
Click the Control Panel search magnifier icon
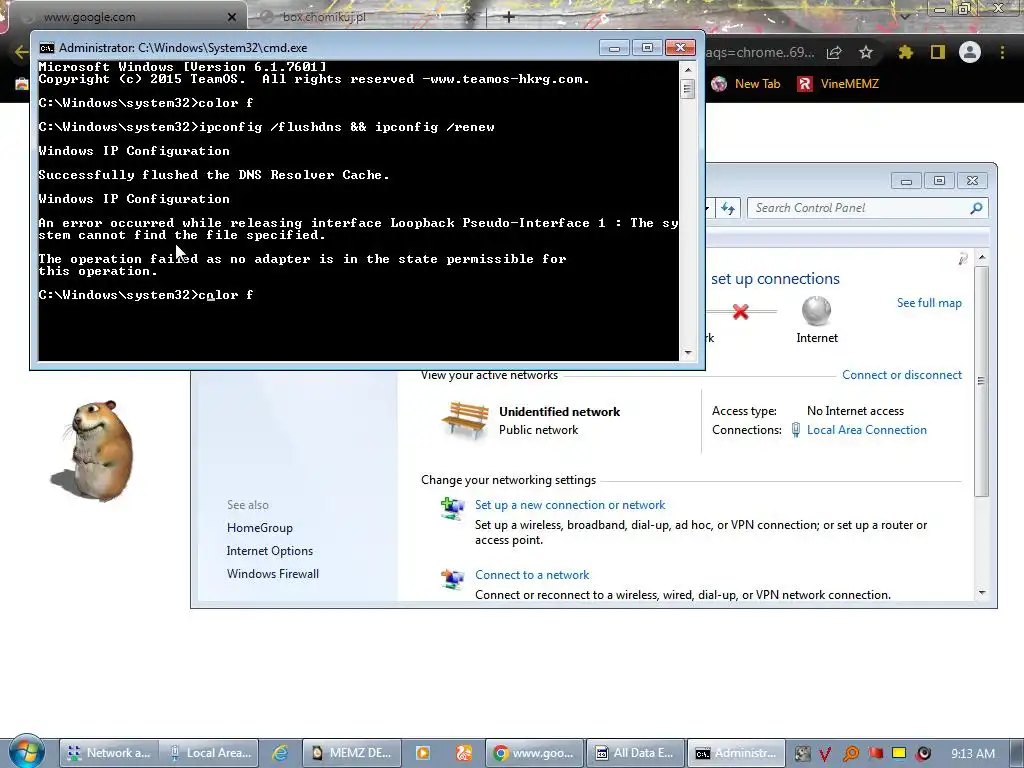[976, 208]
